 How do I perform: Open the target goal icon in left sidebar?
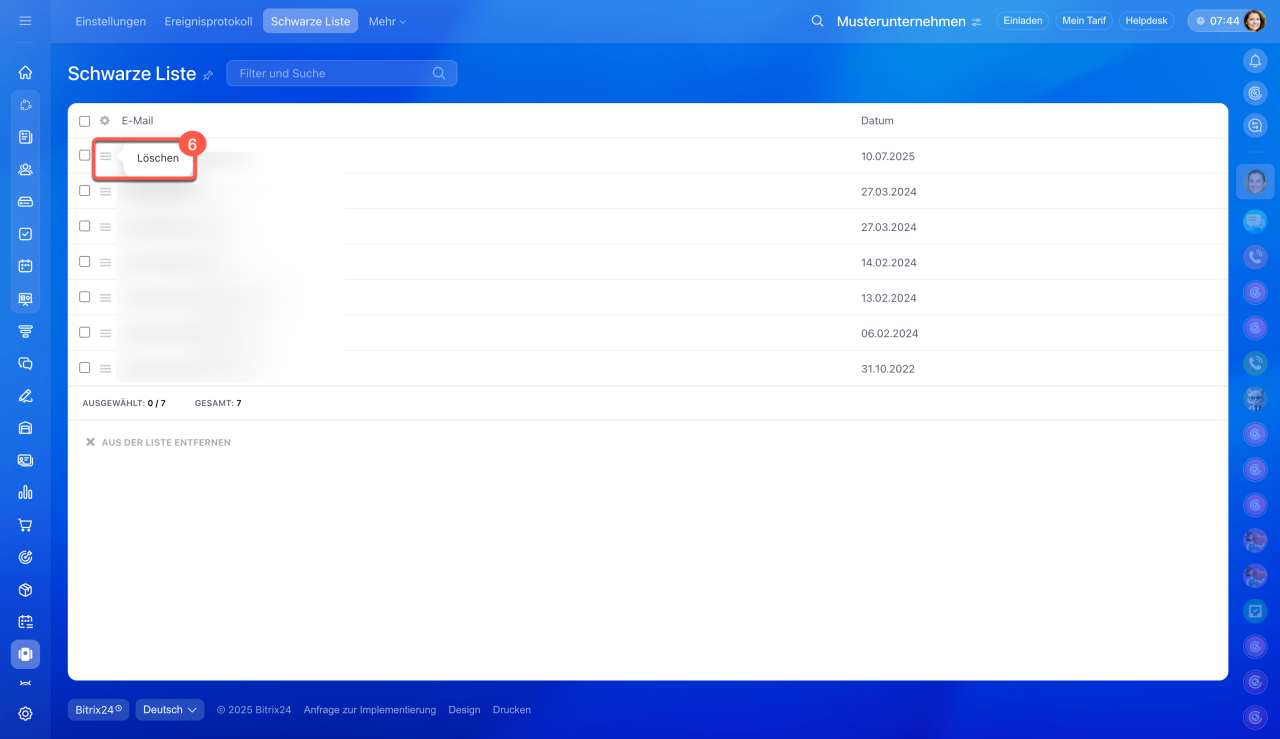(x=25, y=557)
